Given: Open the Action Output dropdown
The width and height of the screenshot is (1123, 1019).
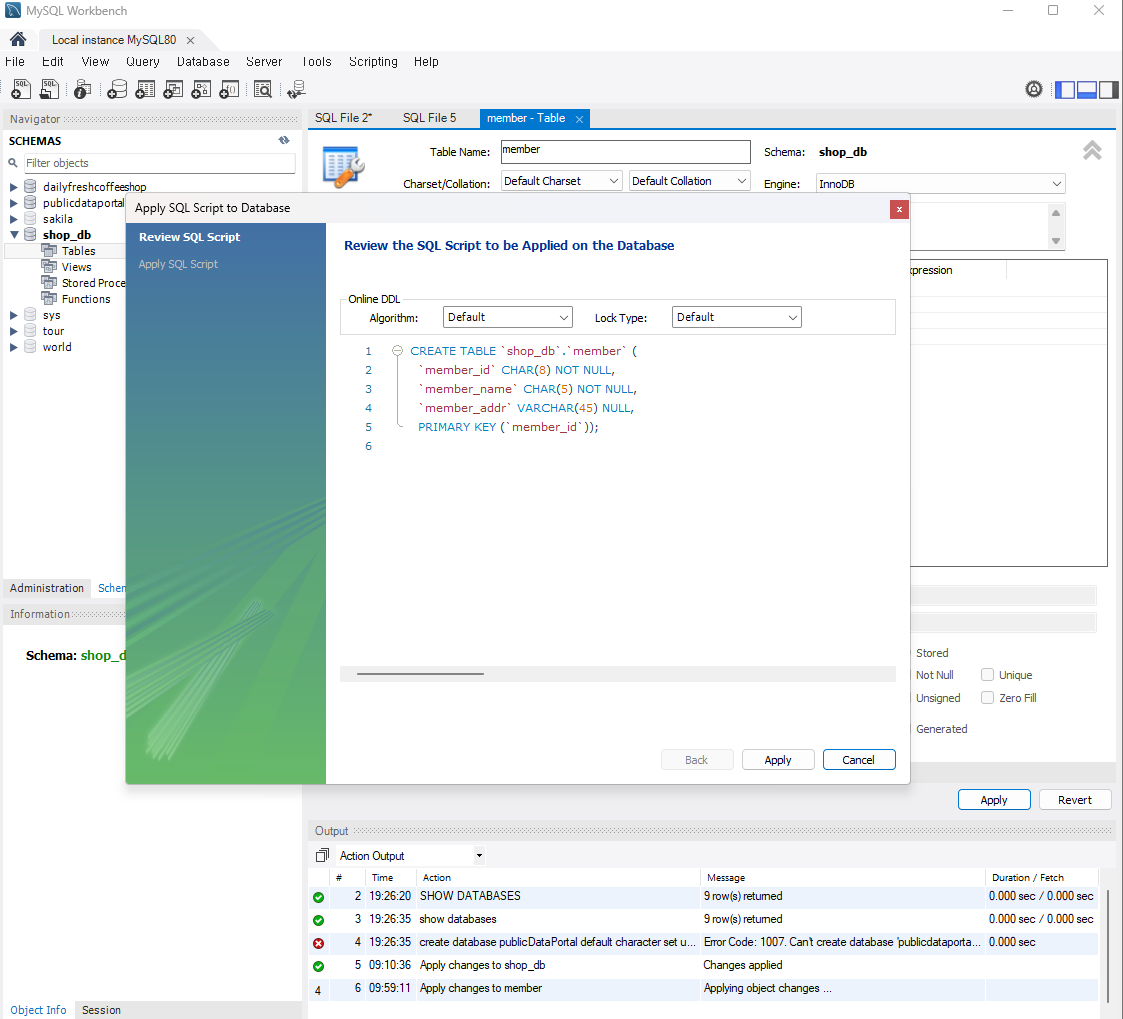Looking at the screenshot, I should [410, 855].
